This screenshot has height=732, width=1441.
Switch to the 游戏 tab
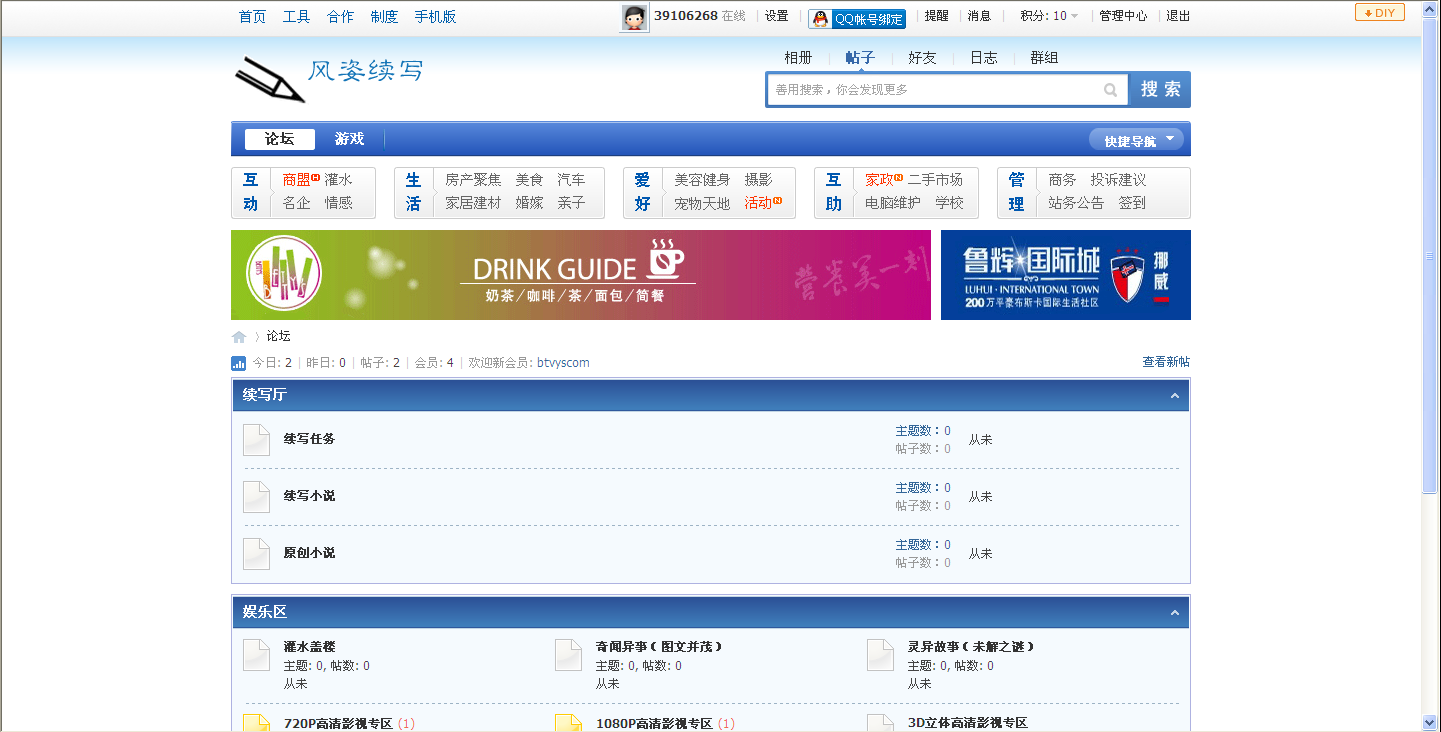pos(349,139)
